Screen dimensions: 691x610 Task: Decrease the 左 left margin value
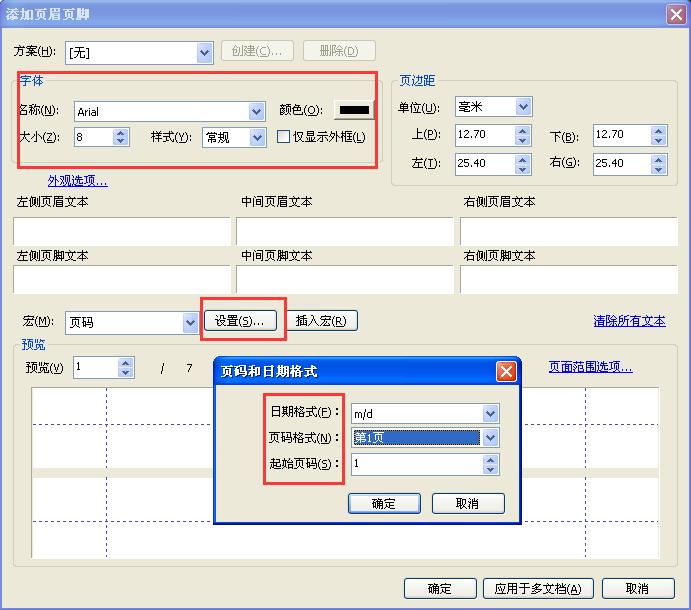[522, 169]
